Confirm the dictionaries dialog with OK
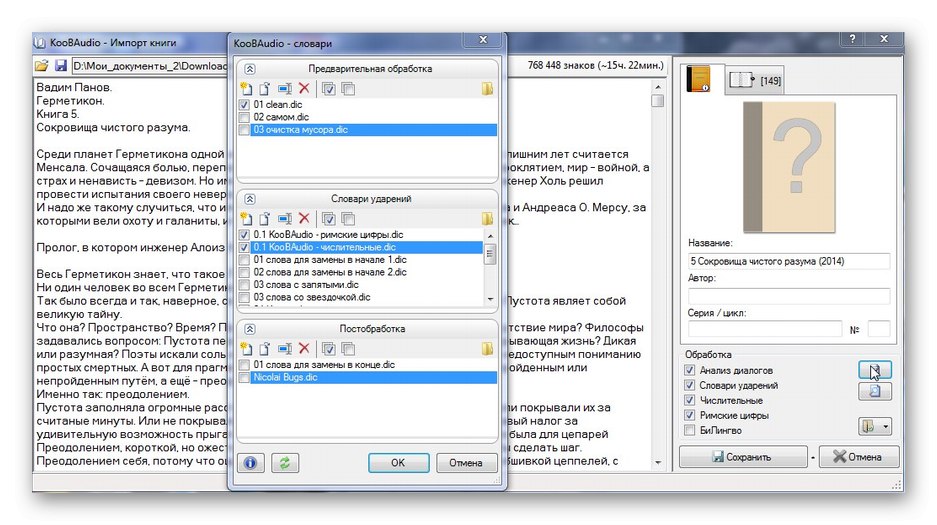The height and width of the screenshot is (525, 937). pos(398,463)
